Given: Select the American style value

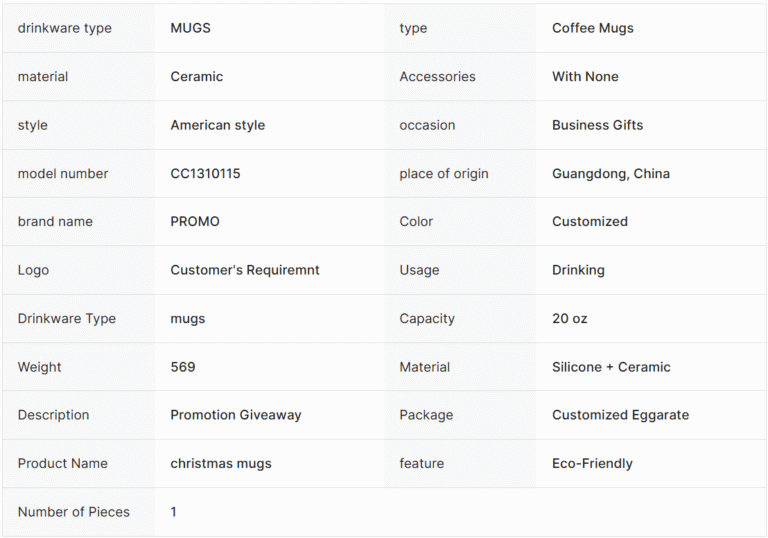Looking at the screenshot, I should pyautogui.click(x=217, y=125).
